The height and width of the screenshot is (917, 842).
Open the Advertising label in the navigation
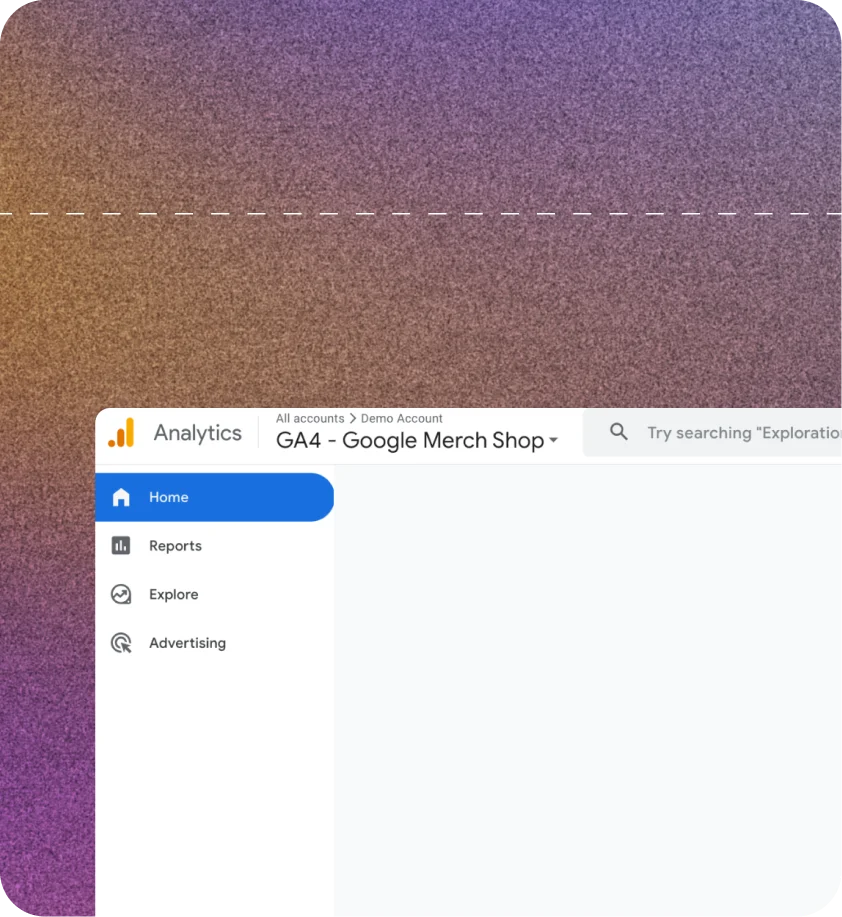tap(187, 643)
